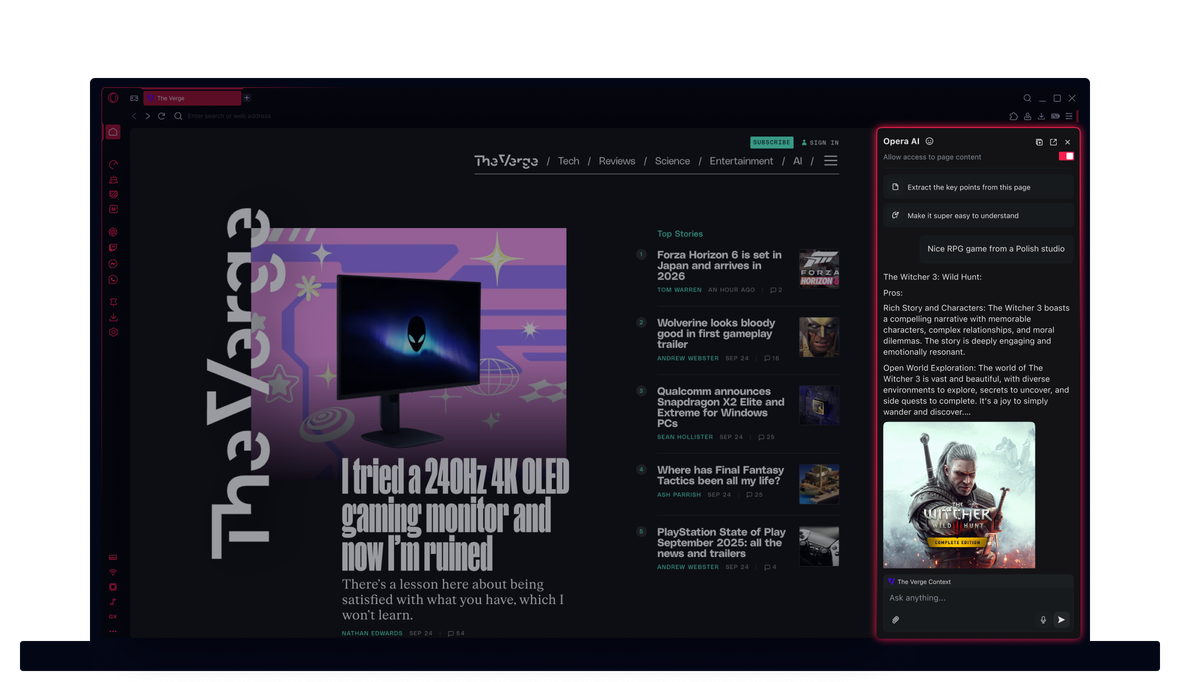
Task: Click the microphone icon in Opera AI
Action: coord(1043,620)
